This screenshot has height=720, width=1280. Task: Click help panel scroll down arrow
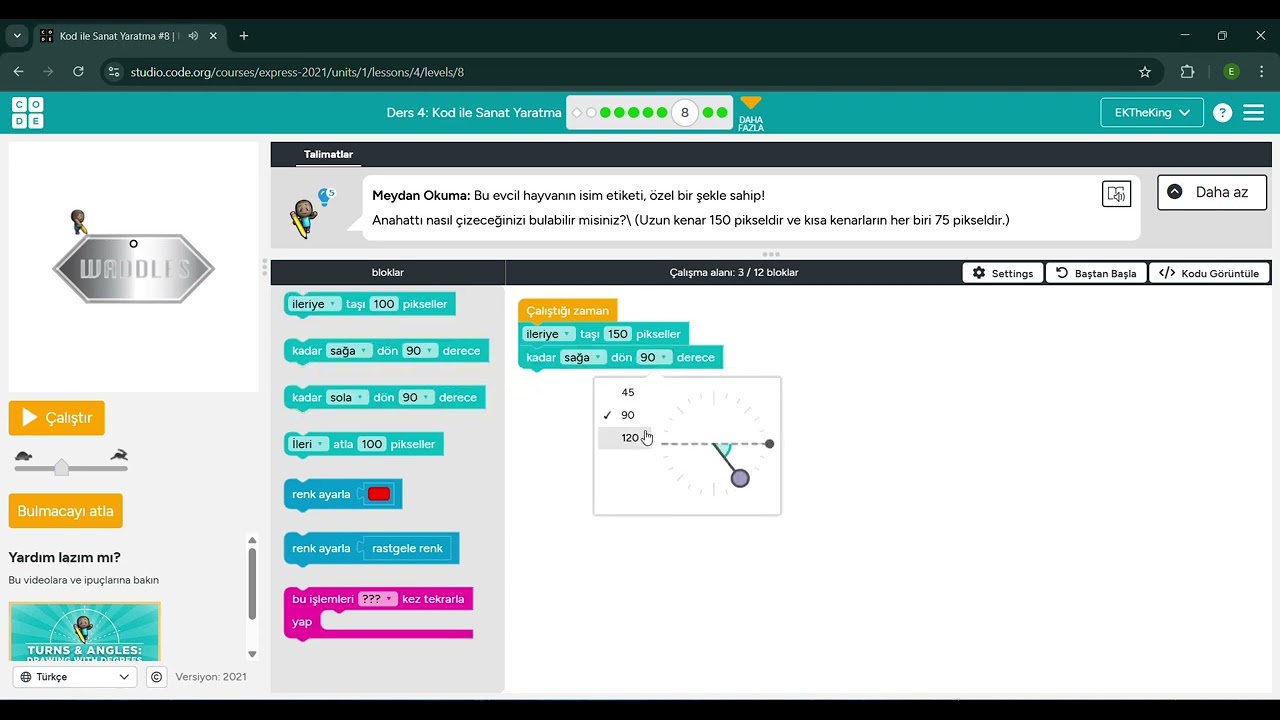pyautogui.click(x=252, y=654)
